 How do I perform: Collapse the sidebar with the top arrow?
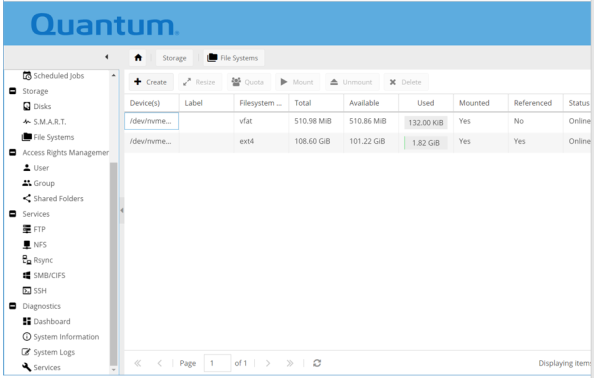click(x=107, y=57)
